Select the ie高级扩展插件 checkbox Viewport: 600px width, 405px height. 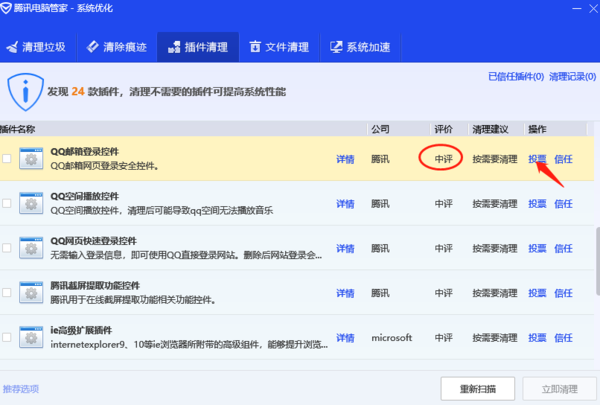click(7, 338)
